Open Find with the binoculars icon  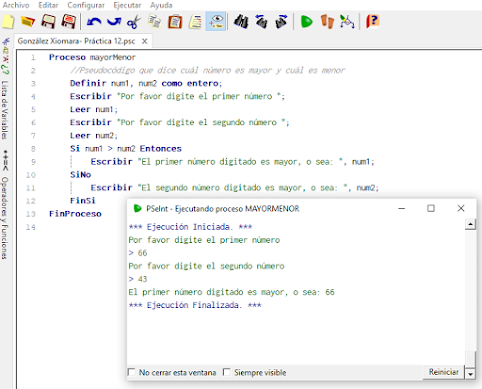click(241, 22)
